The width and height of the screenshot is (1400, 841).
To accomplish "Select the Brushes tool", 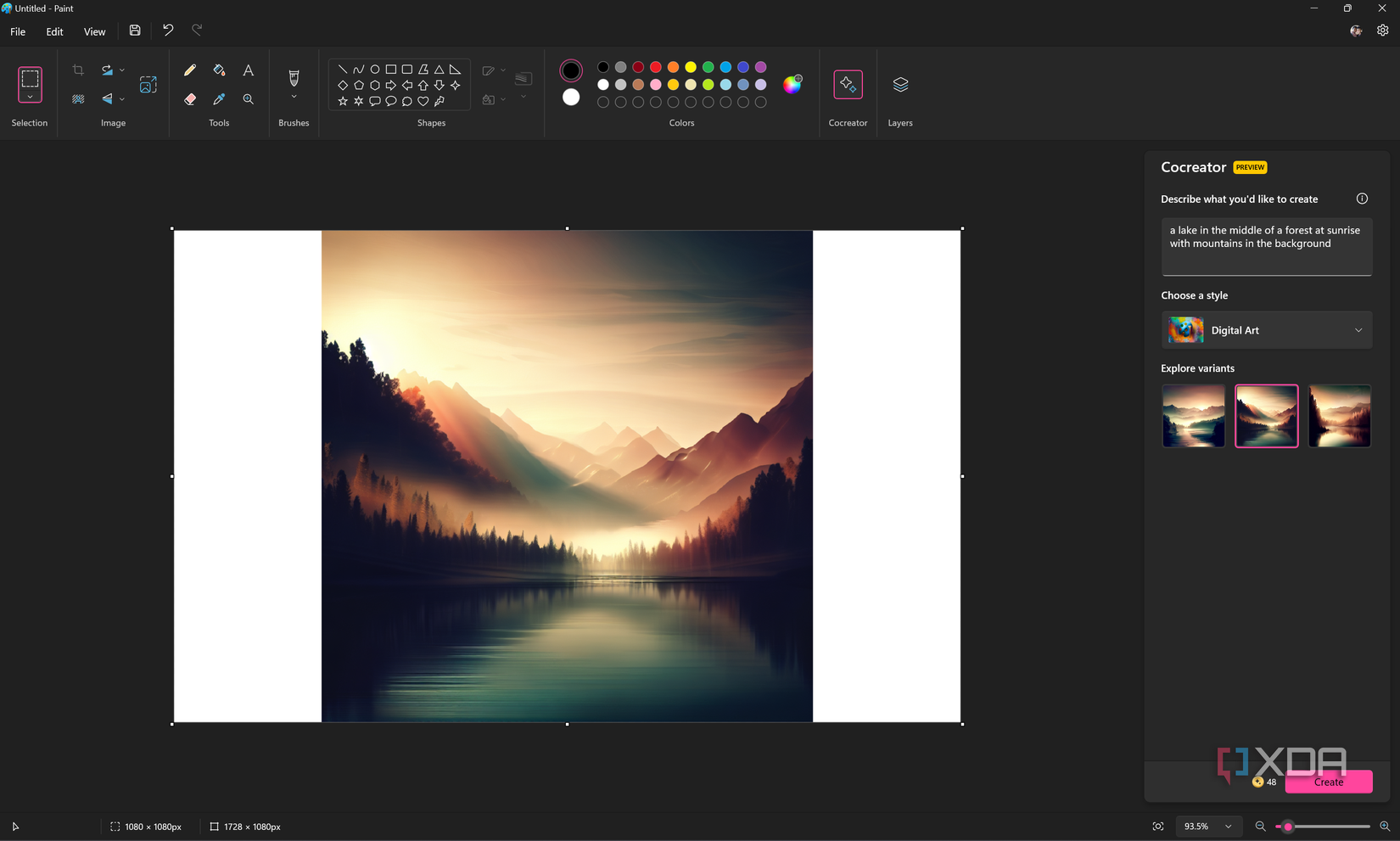I will pos(294,78).
